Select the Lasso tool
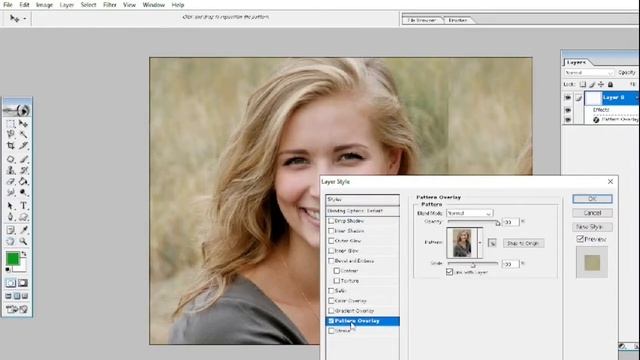640x360 pixels. [x=11, y=134]
